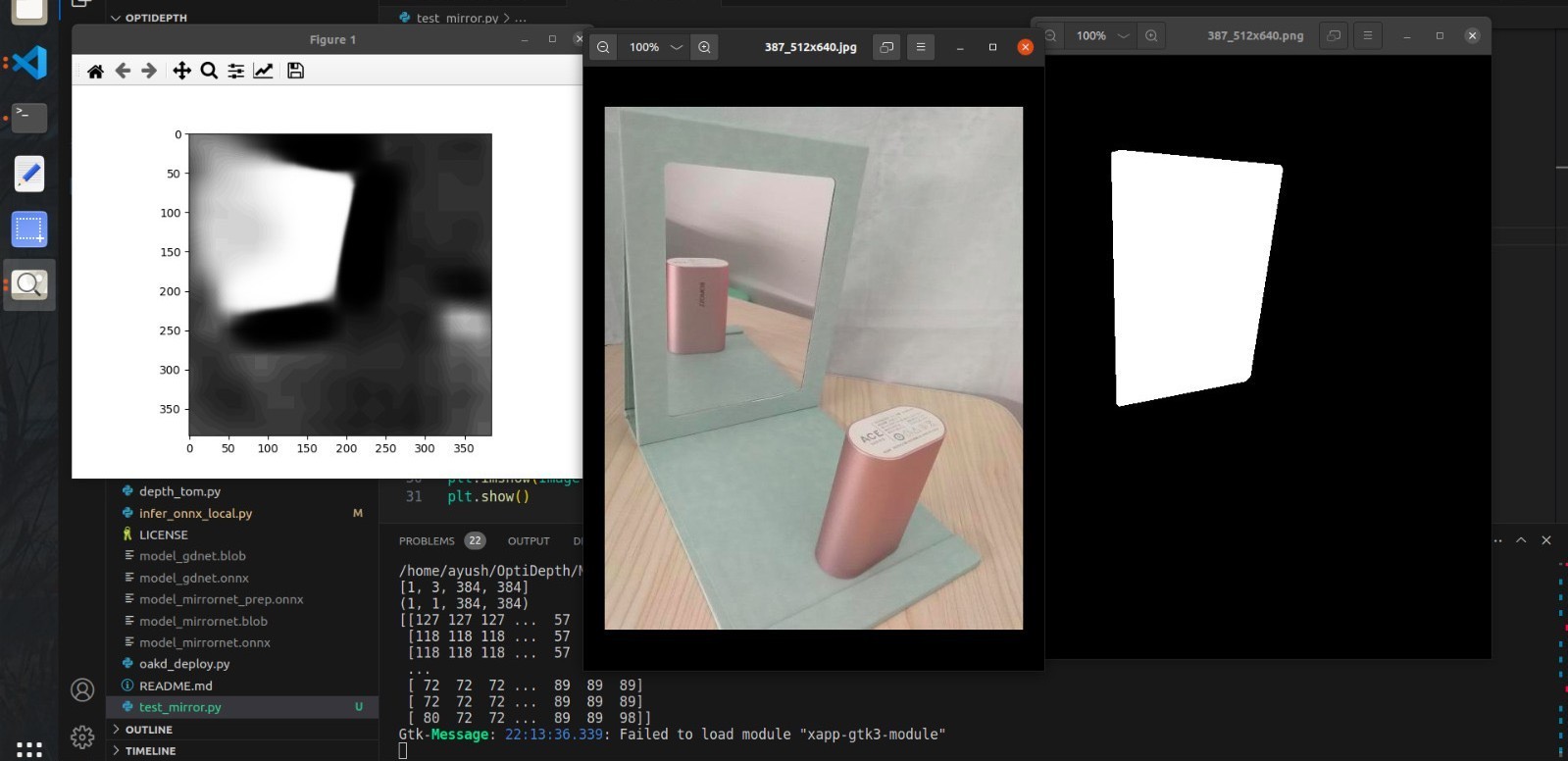Open the image viewer from the dock
This screenshot has width=1568, height=761.
29,285
